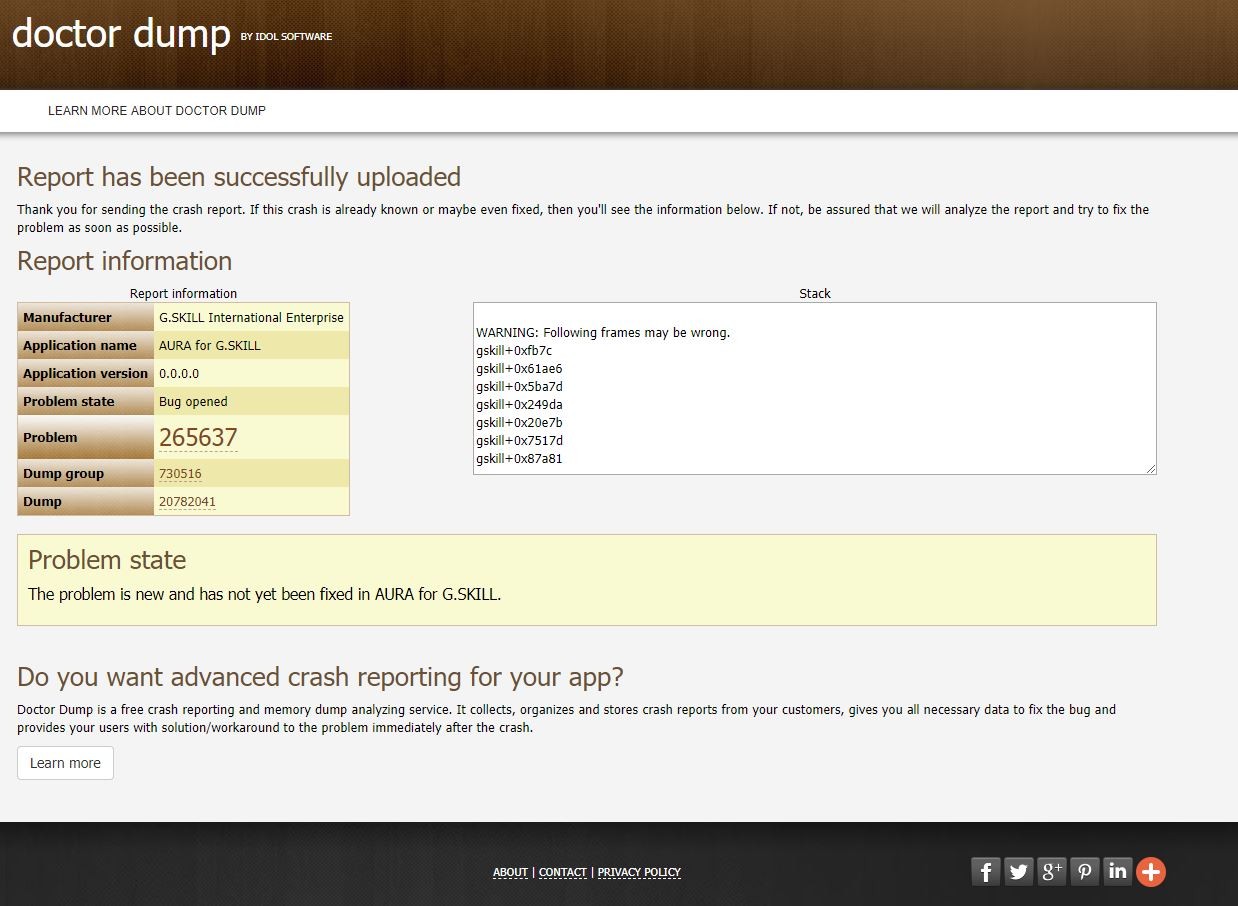Open the About footer link
1238x906 pixels.
(x=510, y=873)
